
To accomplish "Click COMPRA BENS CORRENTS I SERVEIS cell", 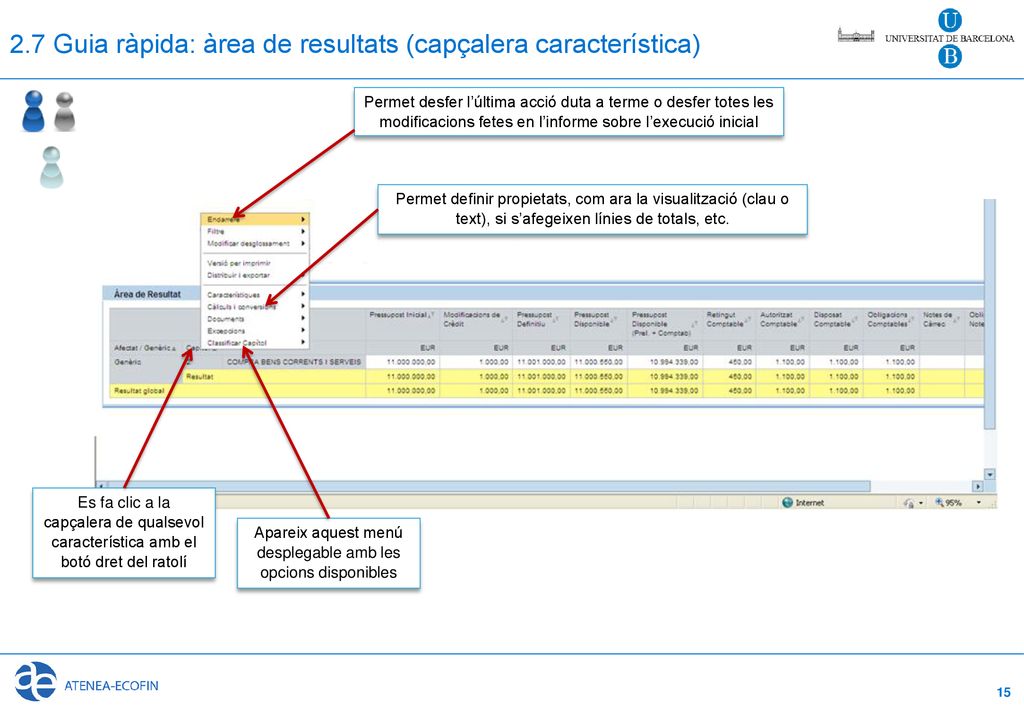I will tap(294, 362).
